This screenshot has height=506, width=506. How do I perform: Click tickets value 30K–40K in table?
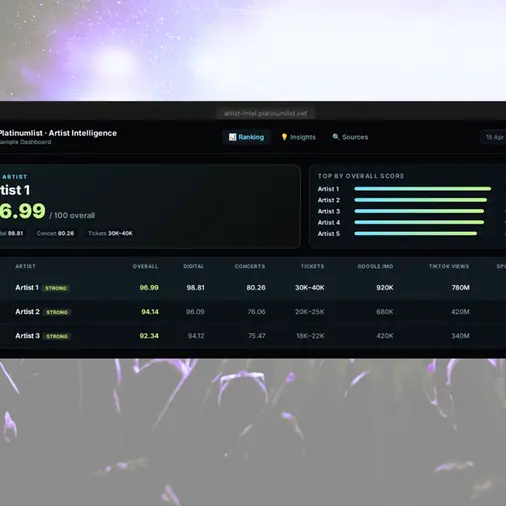[310, 287]
